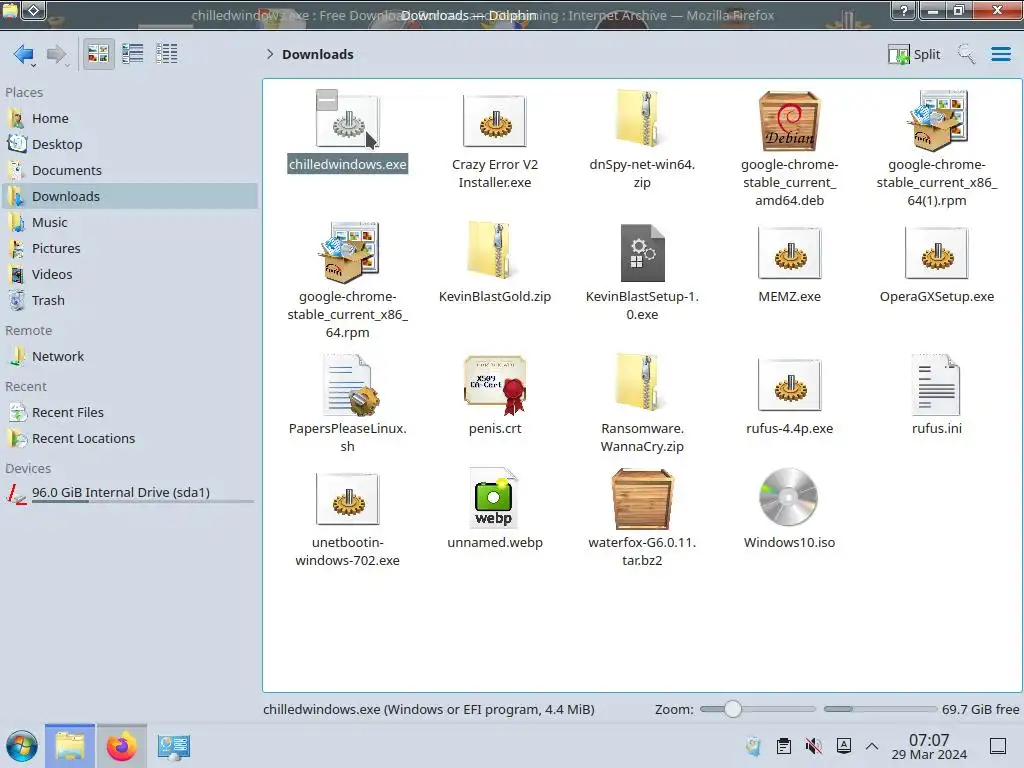
Task: Open the hamburger menu
Action: click(1000, 54)
